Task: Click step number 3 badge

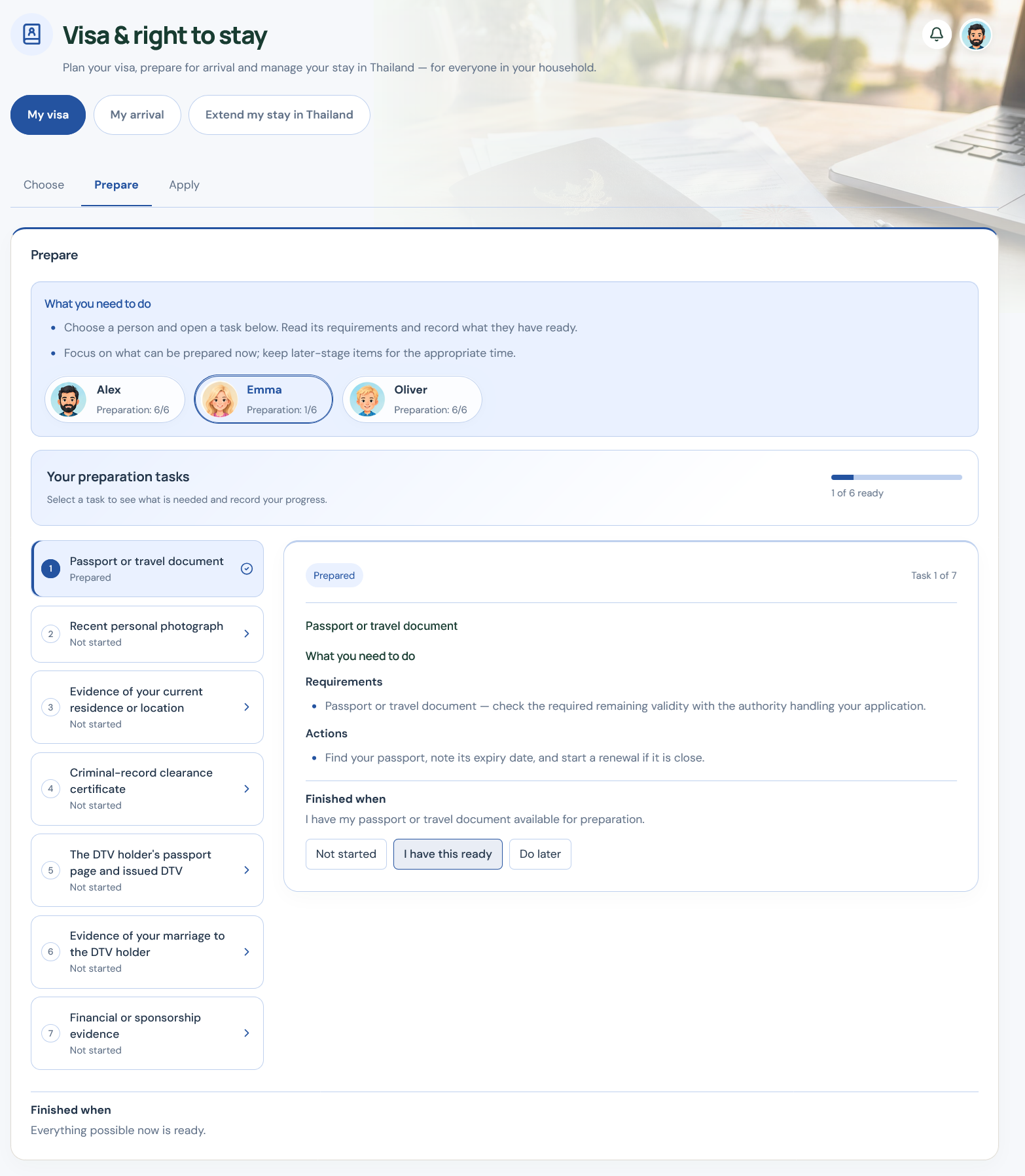Action: coord(50,707)
